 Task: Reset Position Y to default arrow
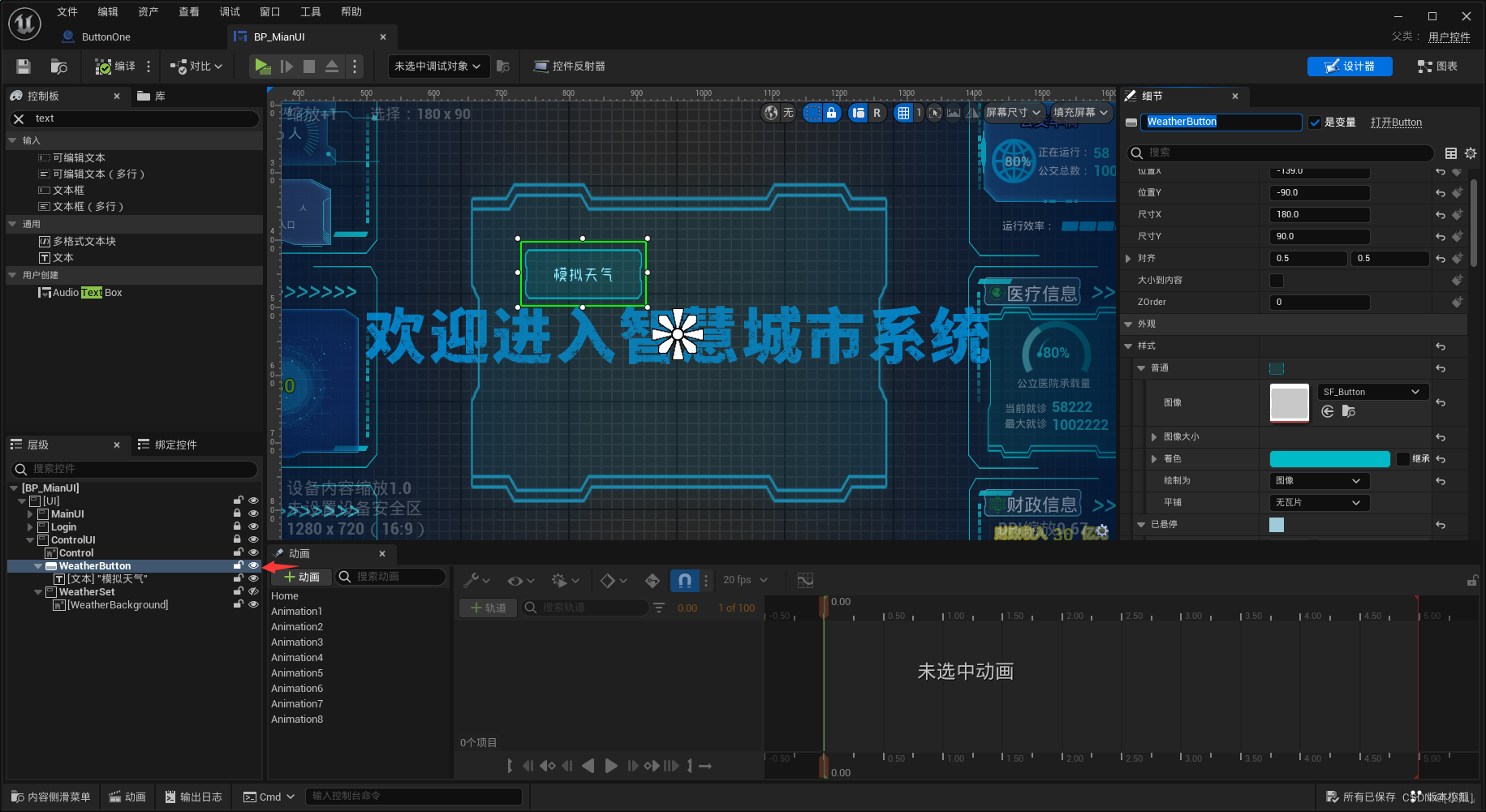tap(1441, 193)
